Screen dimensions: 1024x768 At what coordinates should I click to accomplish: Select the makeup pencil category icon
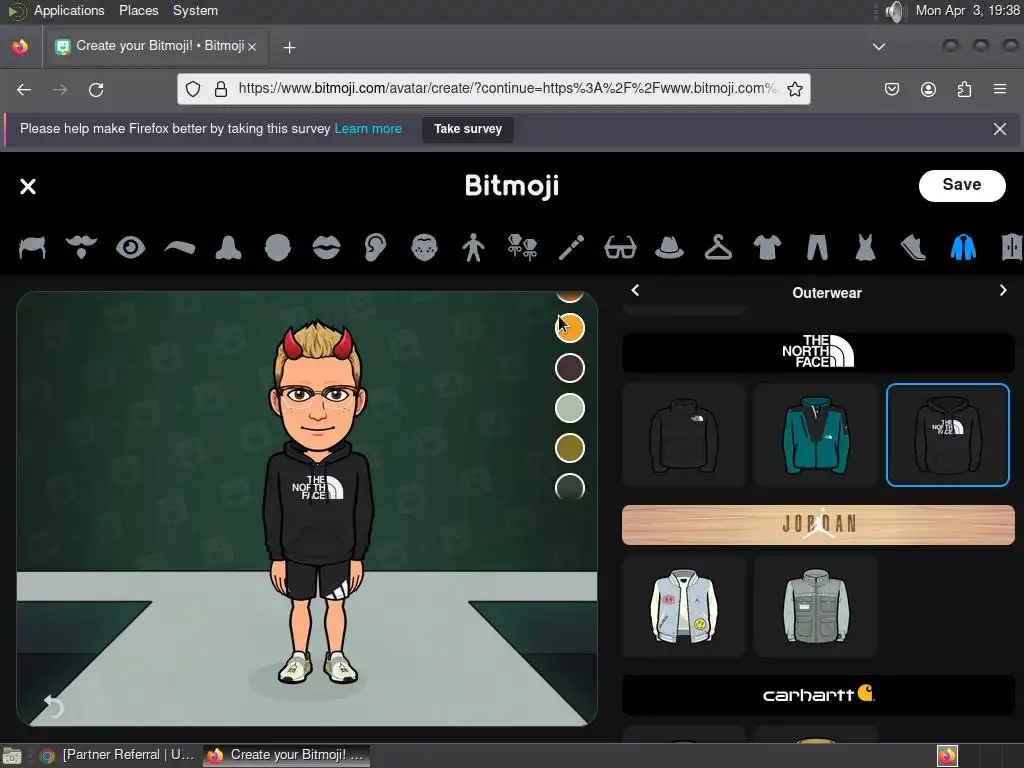point(571,248)
